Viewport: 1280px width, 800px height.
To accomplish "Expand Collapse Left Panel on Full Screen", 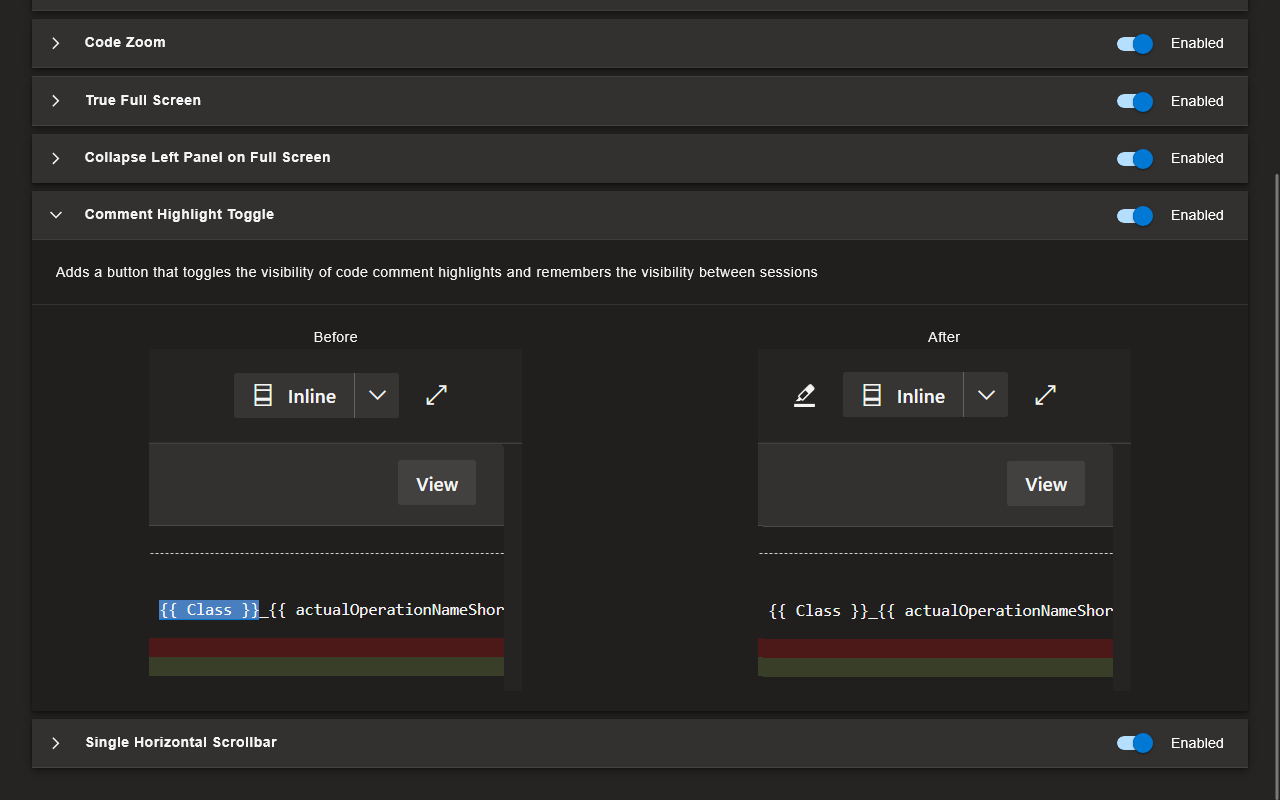I will 56,158.
